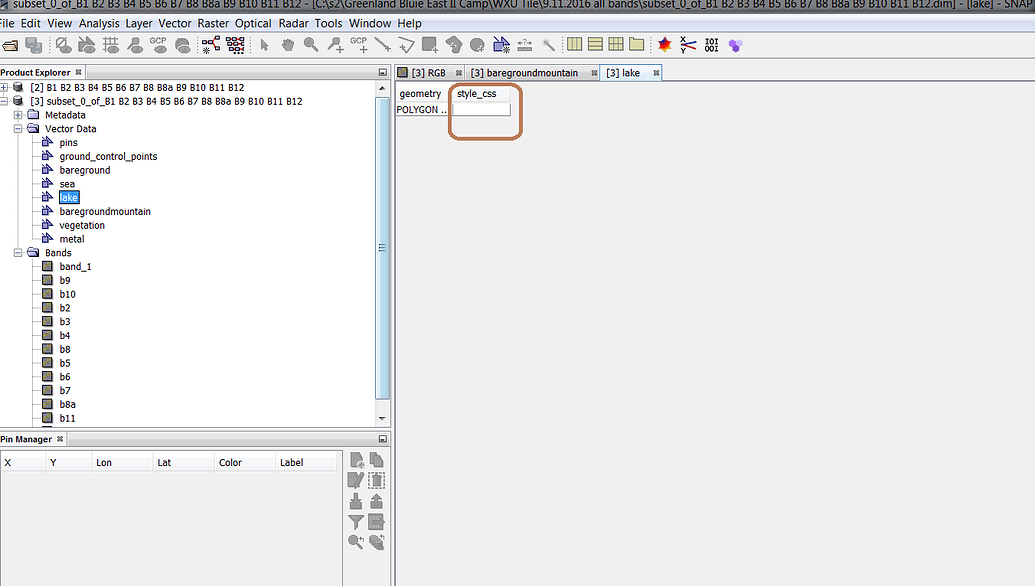Open the scatter plot X/Y tool
This screenshot has height=586, width=1035.
click(x=686, y=44)
